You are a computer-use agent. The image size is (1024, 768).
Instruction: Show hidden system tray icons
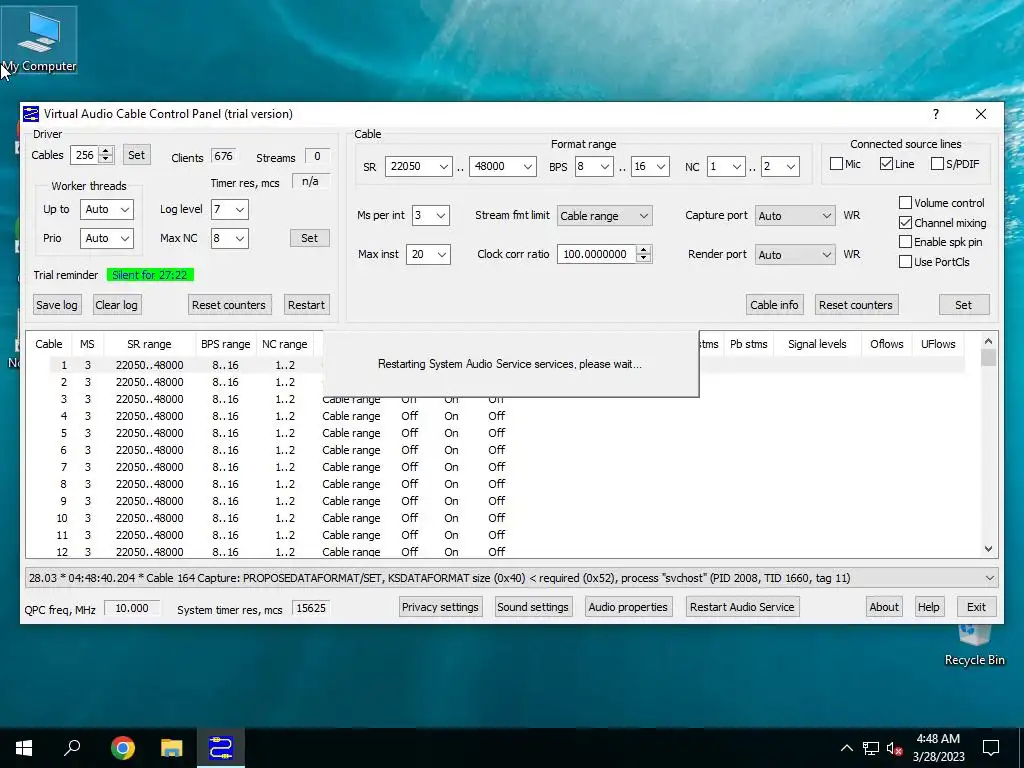[x=846, y=748]
